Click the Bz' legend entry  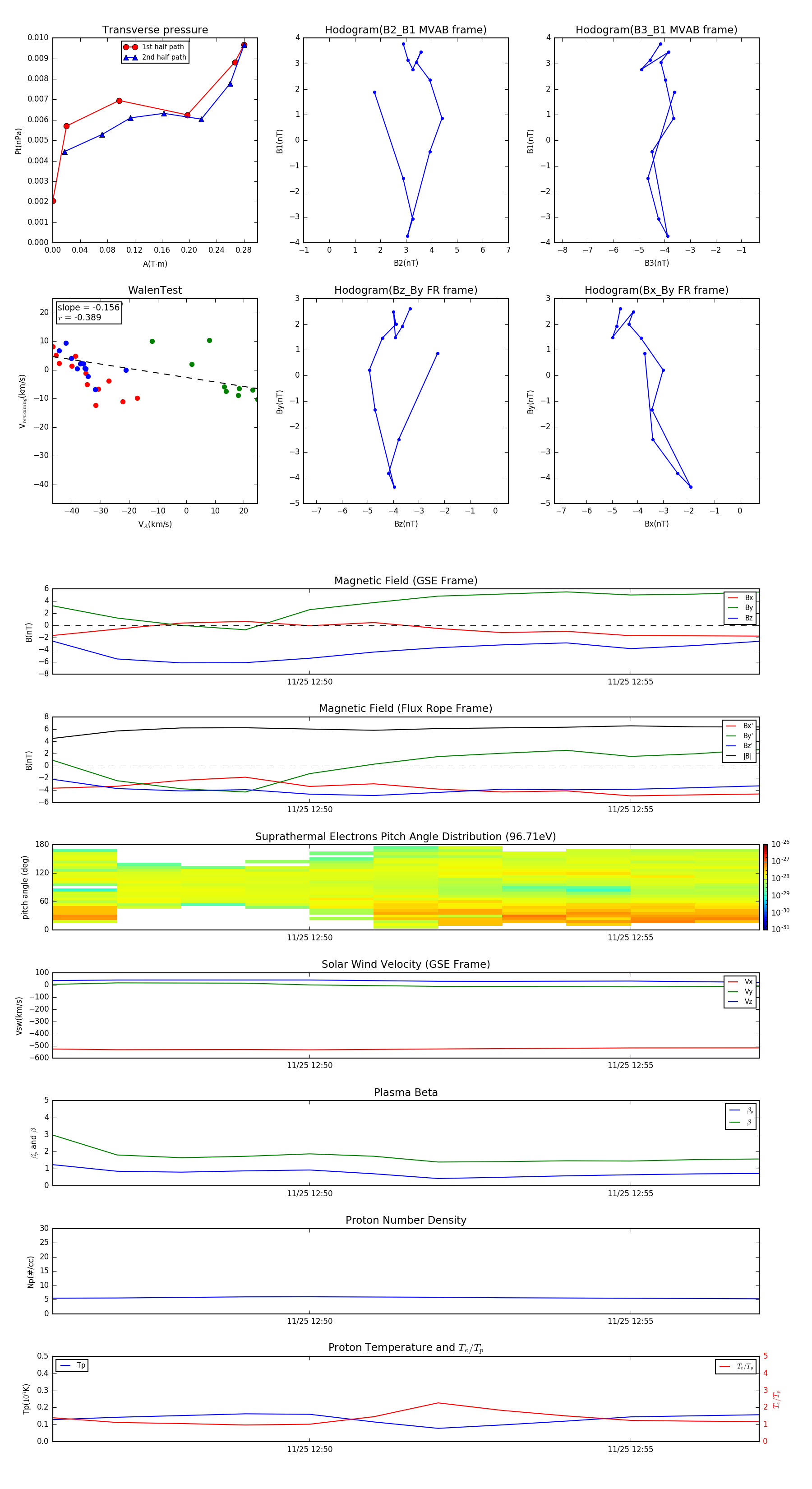pos(740,746)
